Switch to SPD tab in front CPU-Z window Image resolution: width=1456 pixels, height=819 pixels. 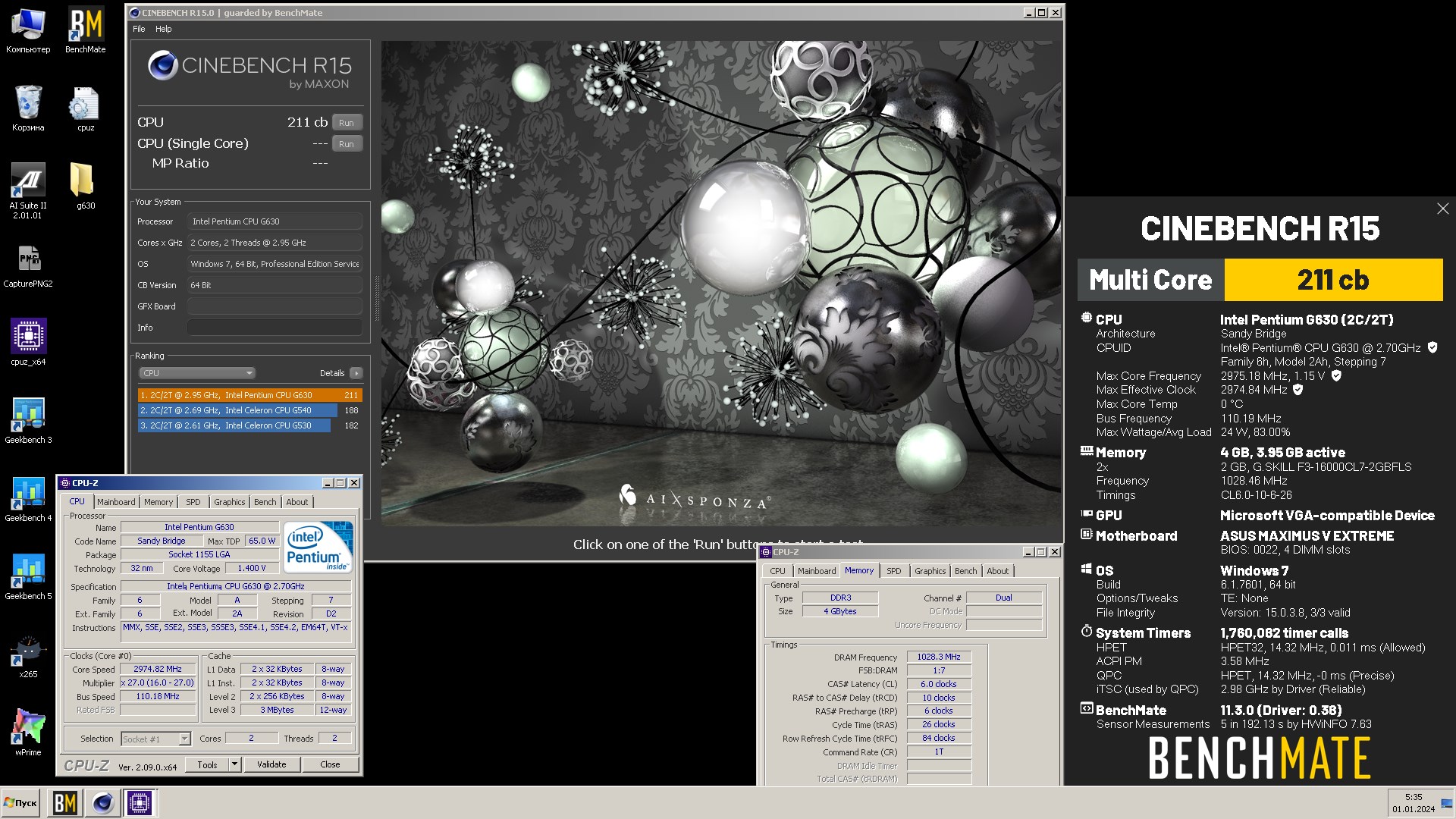pos(193,502)
